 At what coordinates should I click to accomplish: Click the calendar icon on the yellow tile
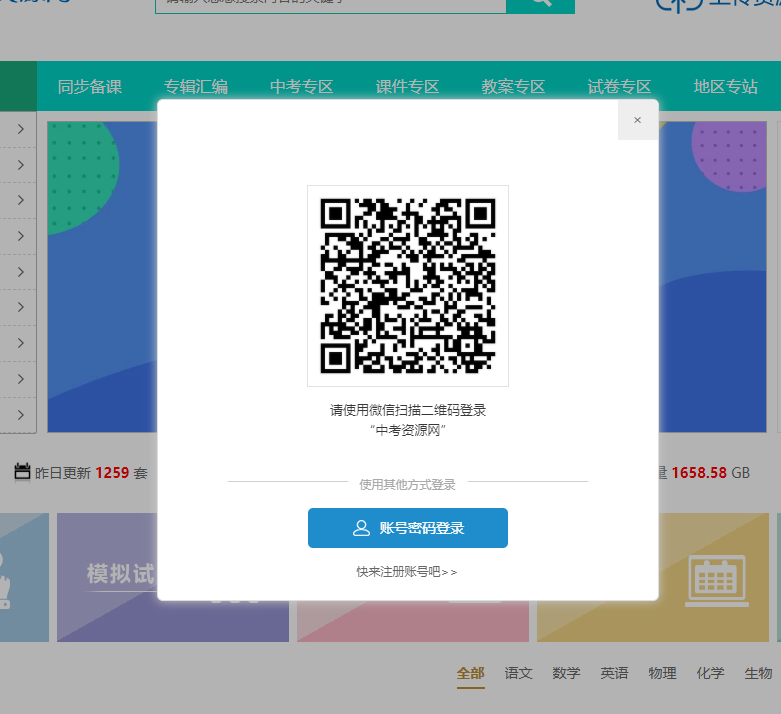(x=716, y=579)
